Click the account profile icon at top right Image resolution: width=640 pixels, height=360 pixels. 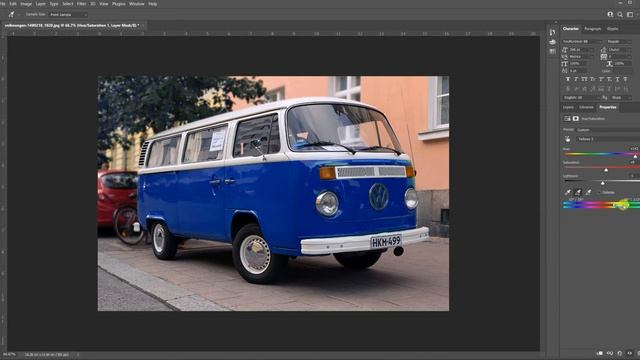coord(610,14)
